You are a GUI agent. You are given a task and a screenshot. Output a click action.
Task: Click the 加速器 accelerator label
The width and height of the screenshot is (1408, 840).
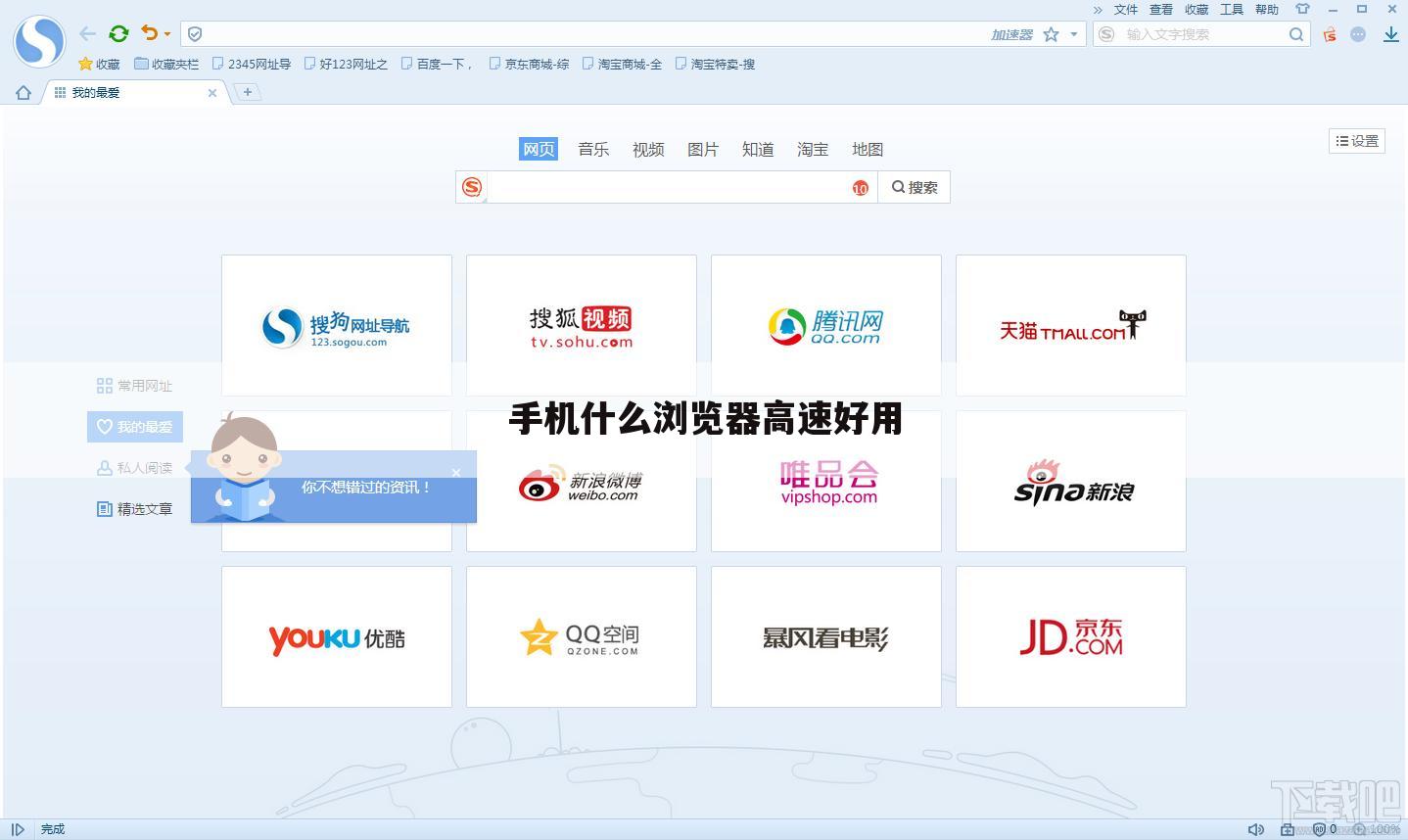point(1011,34)
